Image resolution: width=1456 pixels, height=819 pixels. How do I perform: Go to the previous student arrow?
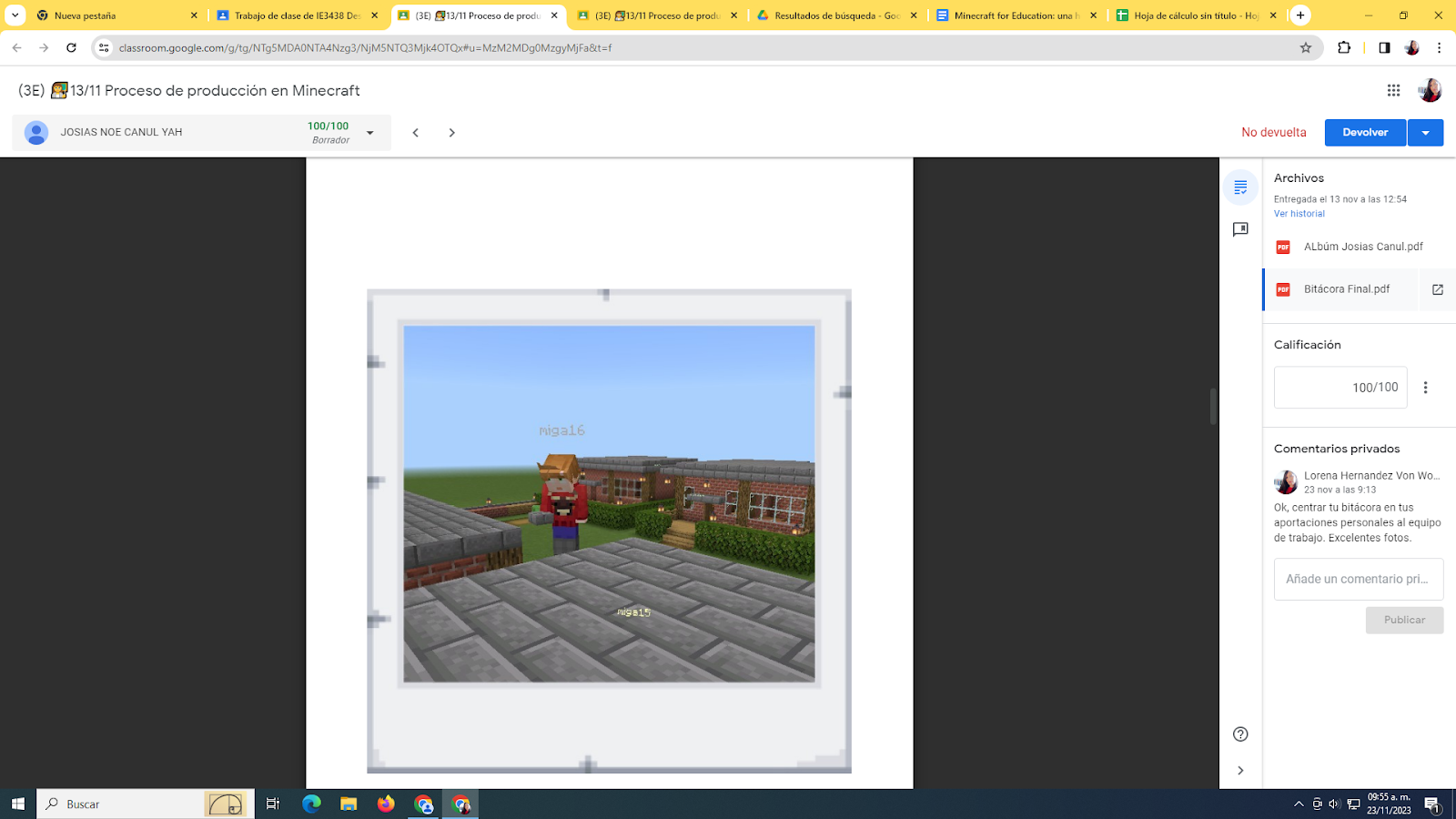[416, 133]
